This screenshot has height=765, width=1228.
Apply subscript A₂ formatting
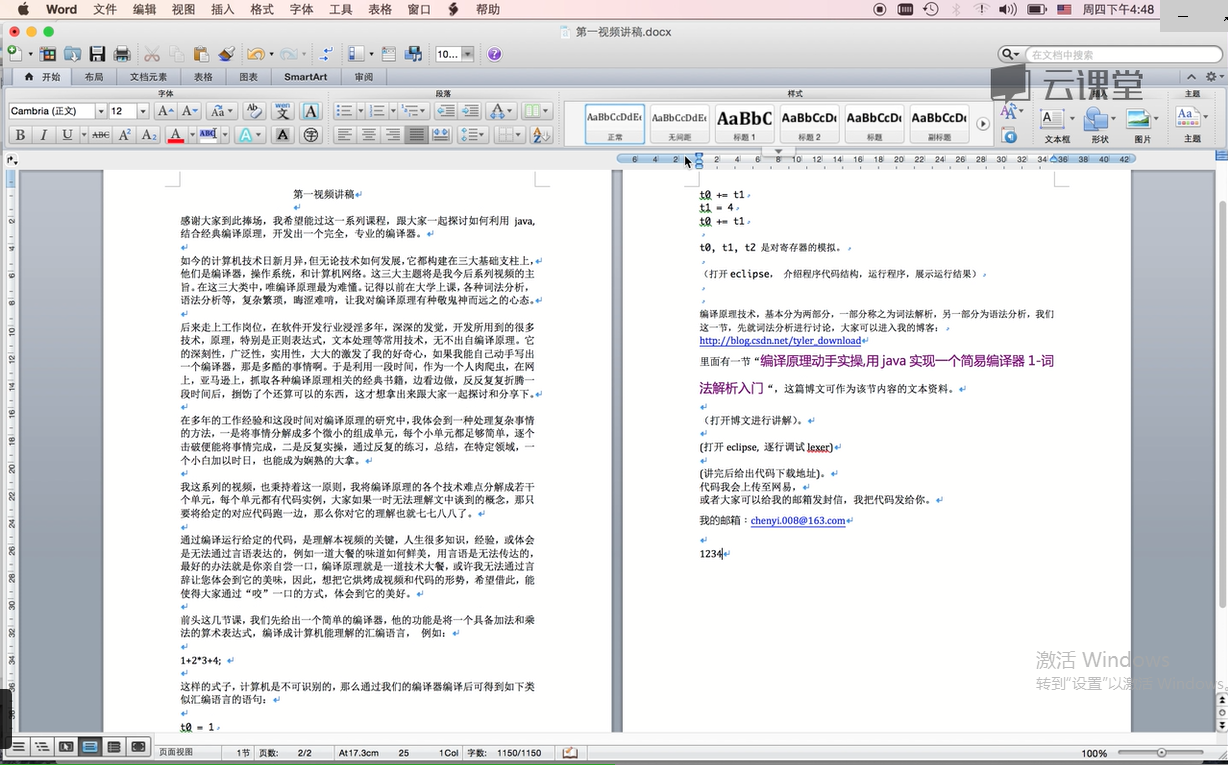tap(149, 135)
